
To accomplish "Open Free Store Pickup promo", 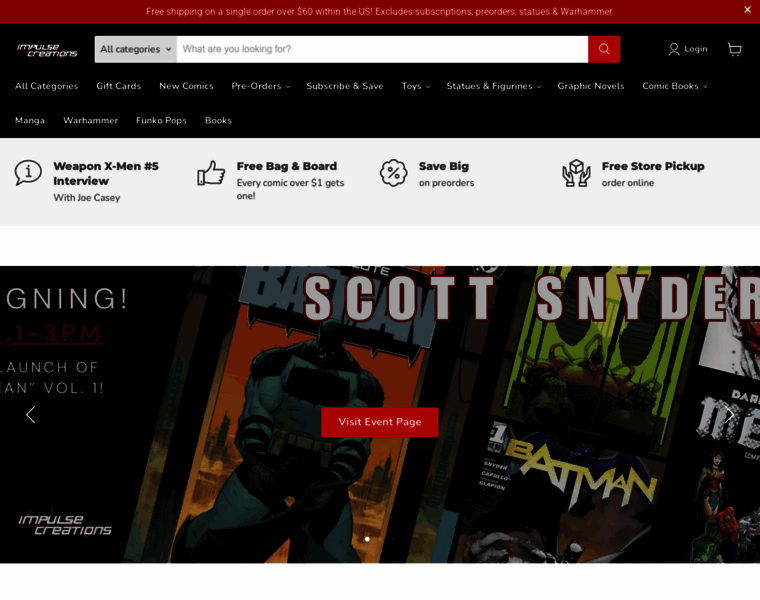I will click(x=653, y=166).
